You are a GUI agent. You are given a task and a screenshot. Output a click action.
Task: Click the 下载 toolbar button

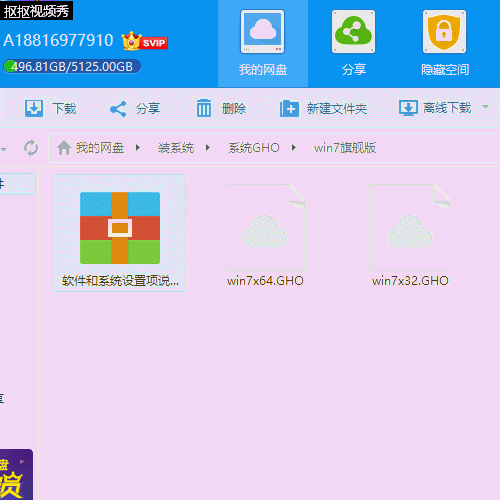click(x=51, y=108)
